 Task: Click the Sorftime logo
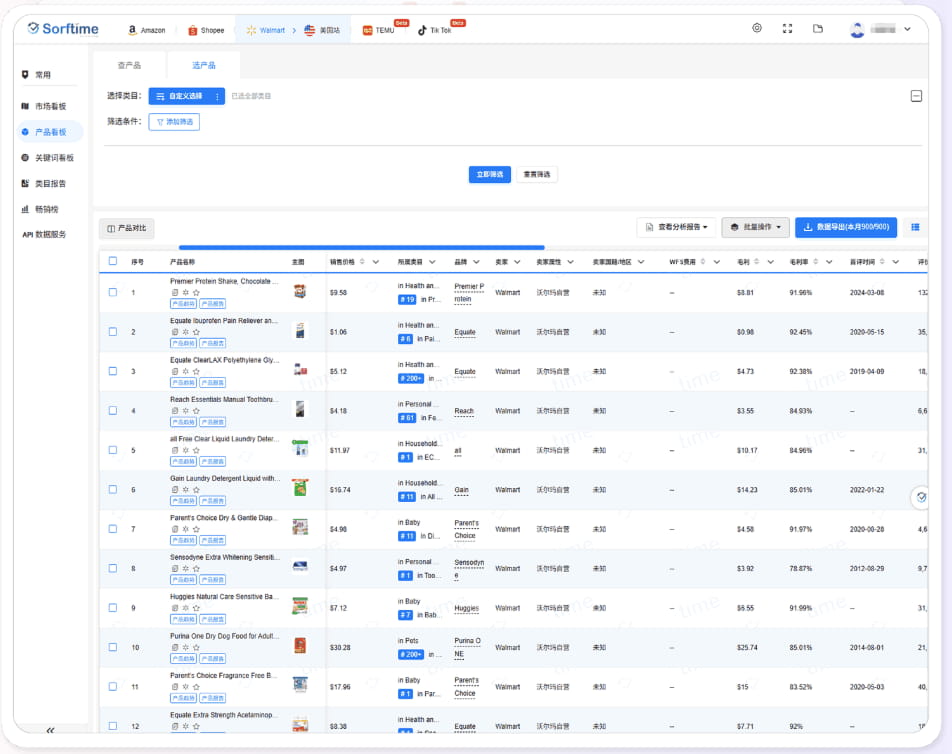(x=63, y=29)
